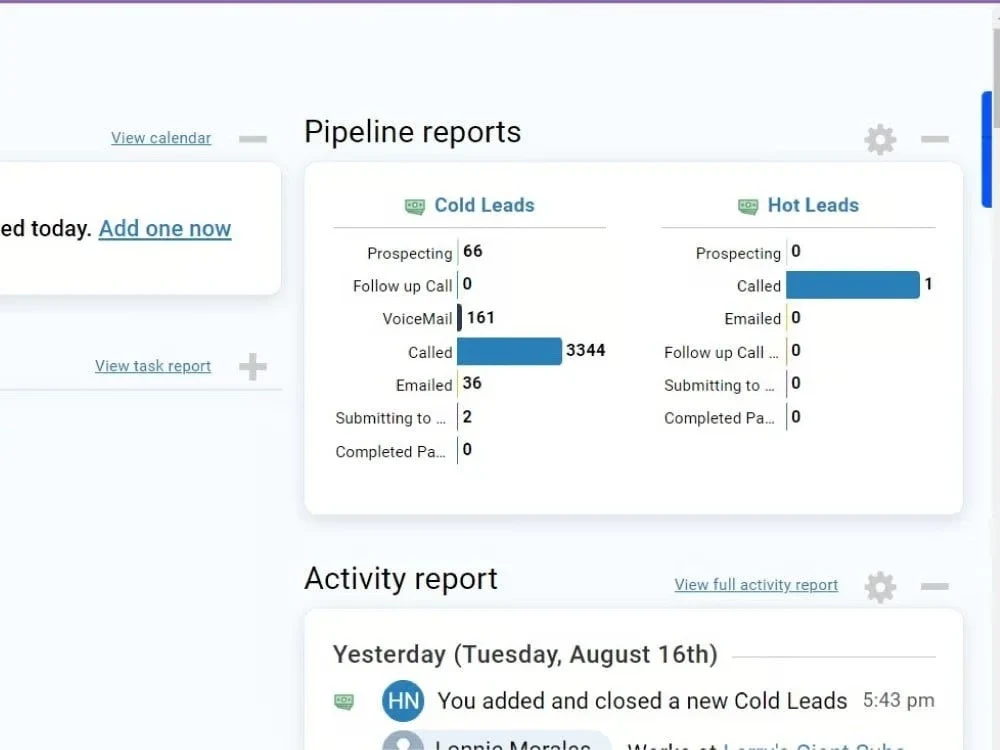Click Cold Leads Follow up Call label
This screenshot has height=750, width=1000.
pyautogui.click(x=402, y=286)
